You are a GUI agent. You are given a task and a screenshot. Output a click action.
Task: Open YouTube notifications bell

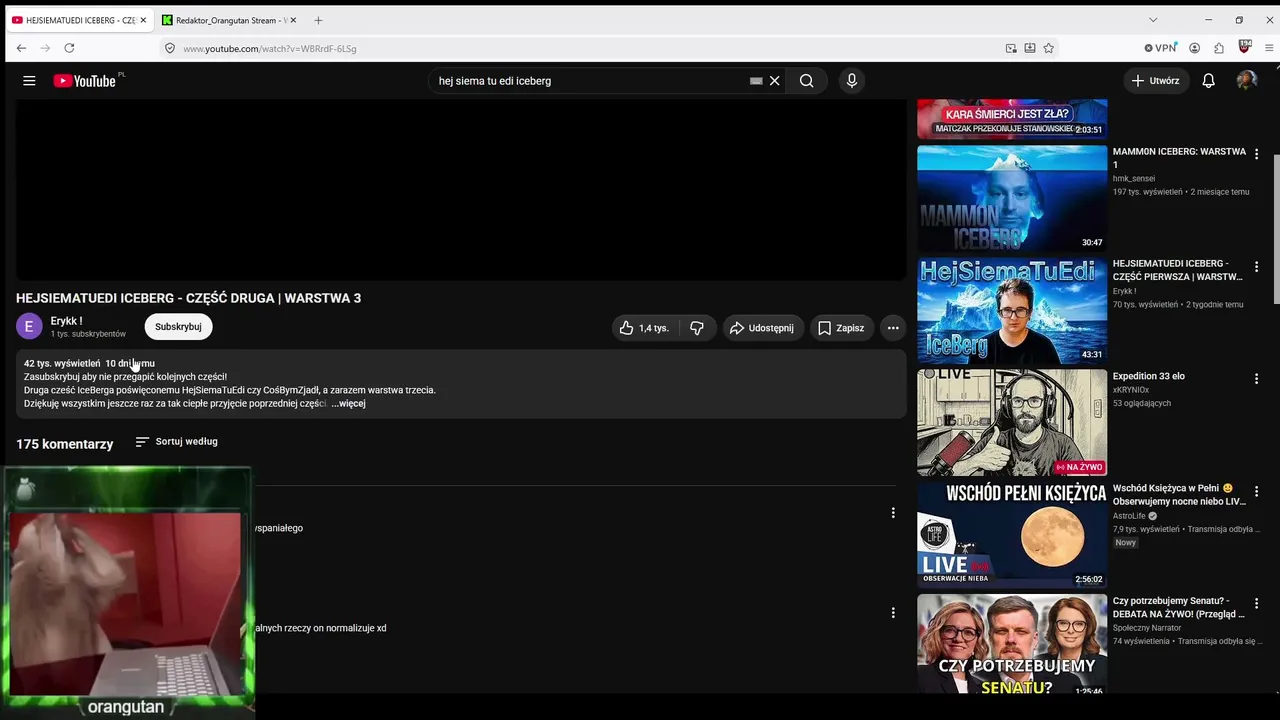point(1208,81)
